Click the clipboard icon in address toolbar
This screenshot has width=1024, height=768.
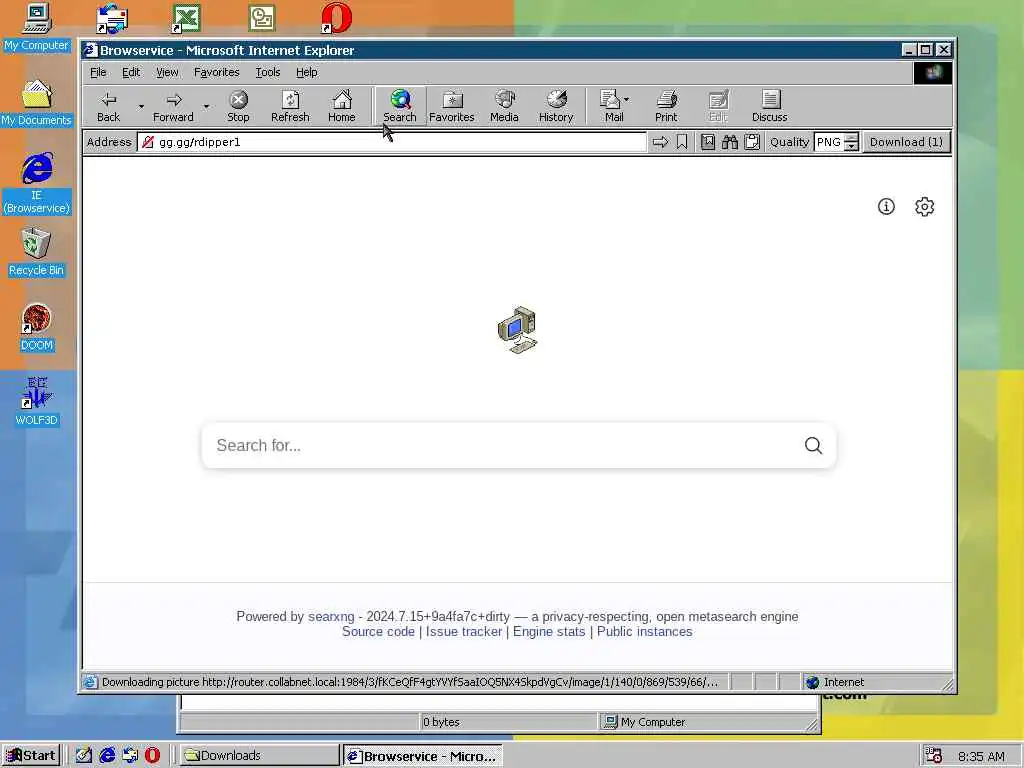752,142
